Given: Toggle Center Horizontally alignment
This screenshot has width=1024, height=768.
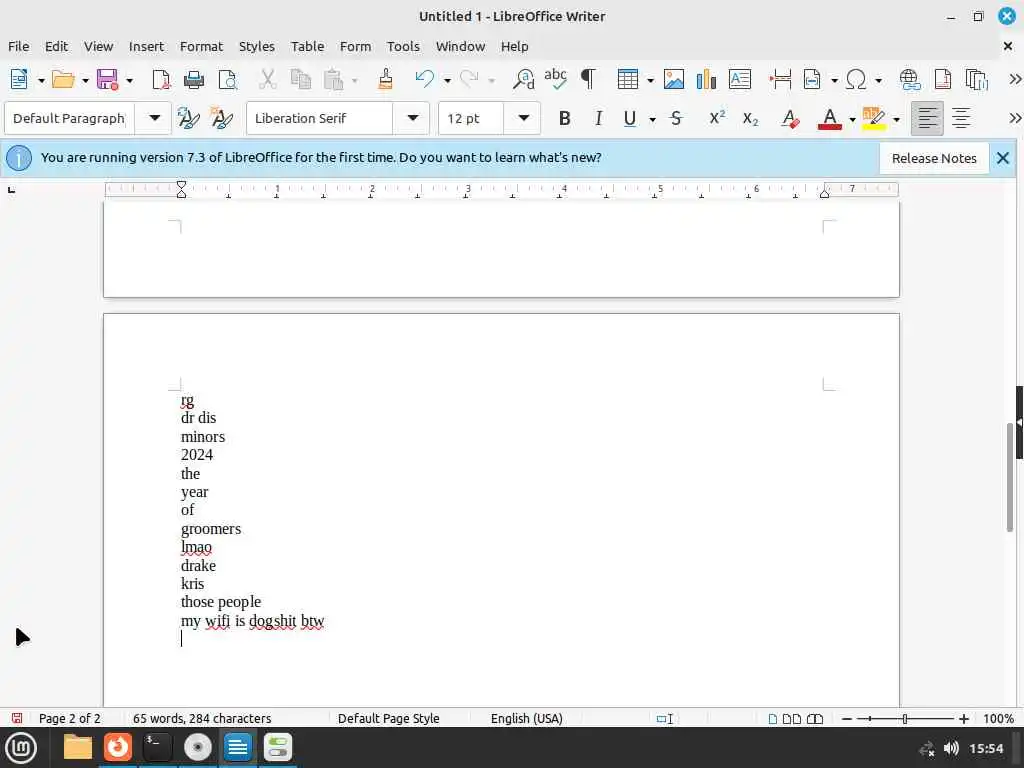Looking at the screenshot, I should click(961, 119).
